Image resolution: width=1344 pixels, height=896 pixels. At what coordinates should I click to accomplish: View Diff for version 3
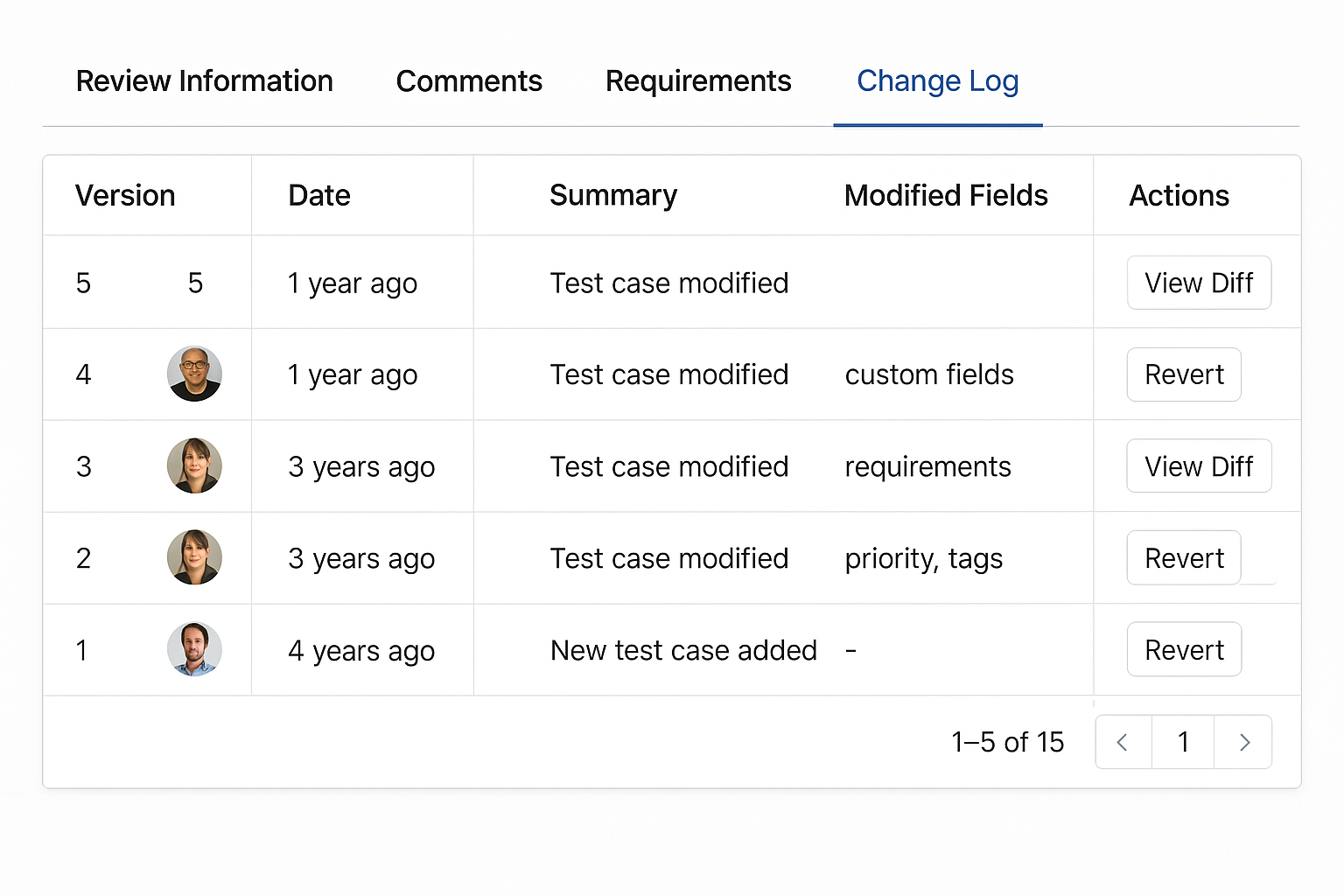[1199, 466]
